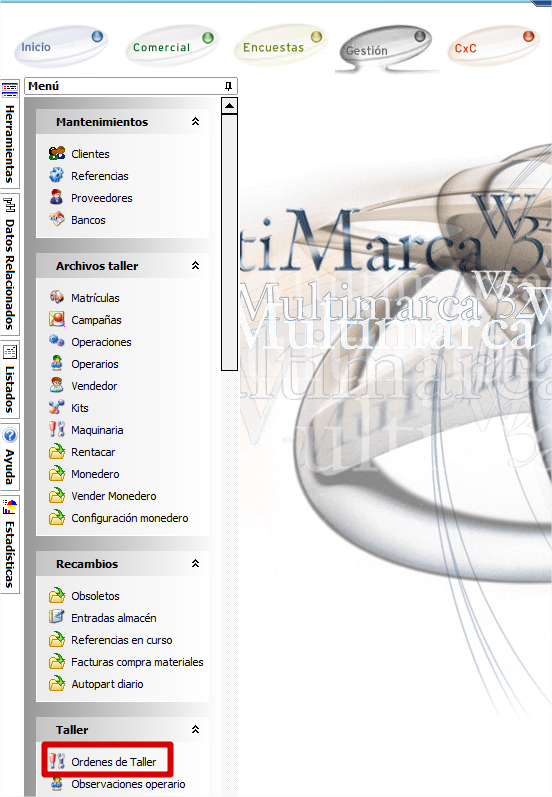
Task: Click the Operarios worker icon
Action: [57, 363]
